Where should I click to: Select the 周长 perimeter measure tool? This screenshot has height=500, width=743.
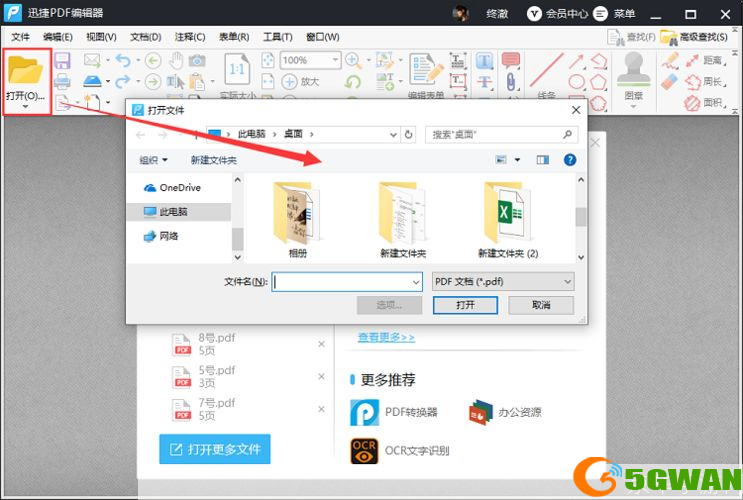(x=705, y=82)
